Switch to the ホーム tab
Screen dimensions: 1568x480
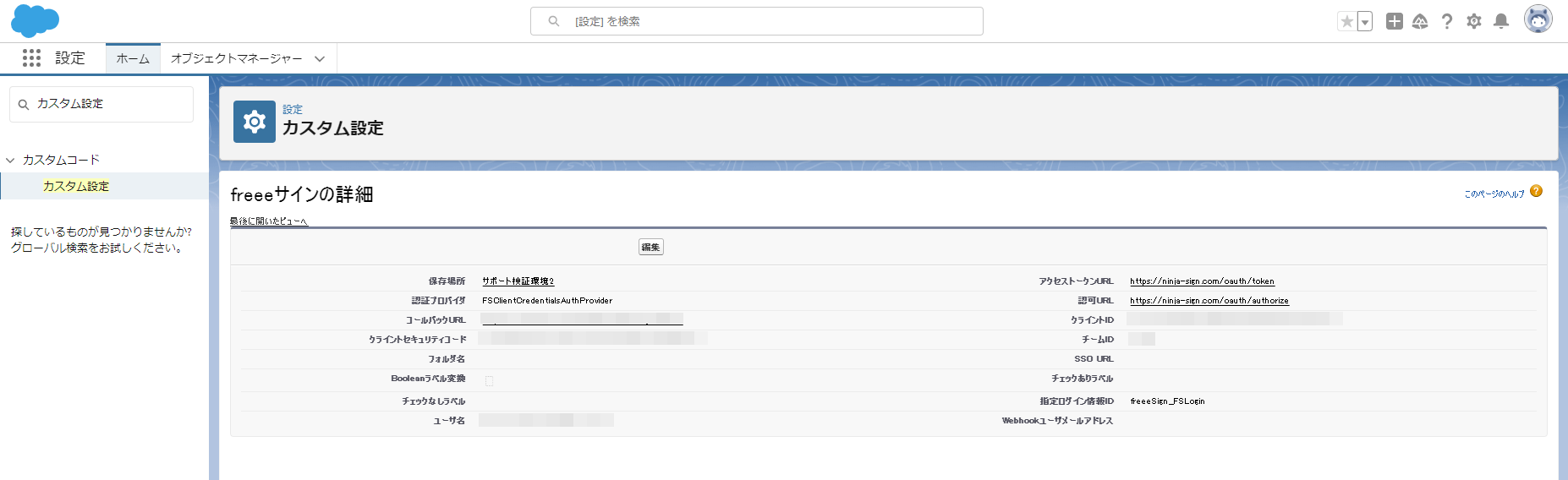[x=133, y=58]
